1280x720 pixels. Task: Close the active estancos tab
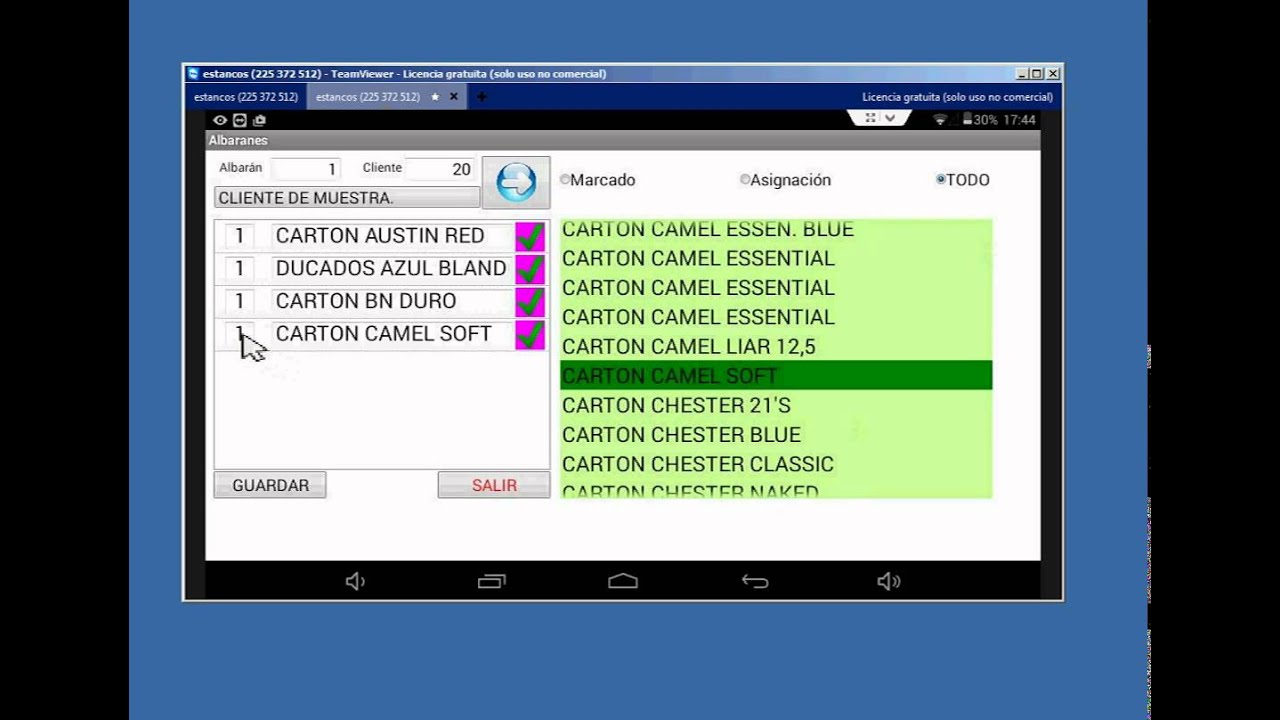pyautogui.click(x=454, y=97)
